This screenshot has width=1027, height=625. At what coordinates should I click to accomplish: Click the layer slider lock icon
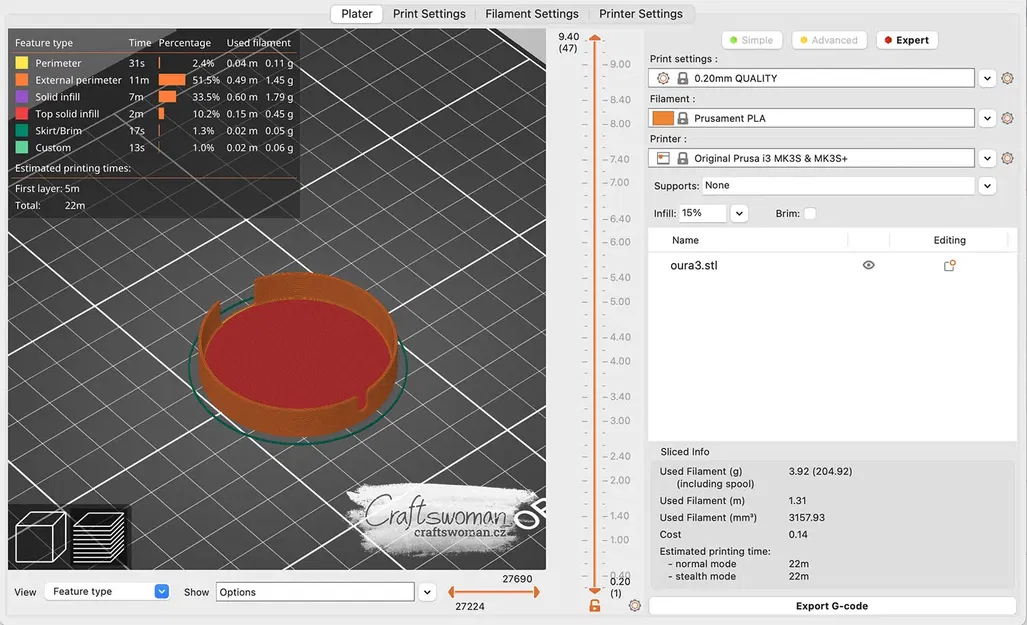(595, 606)
